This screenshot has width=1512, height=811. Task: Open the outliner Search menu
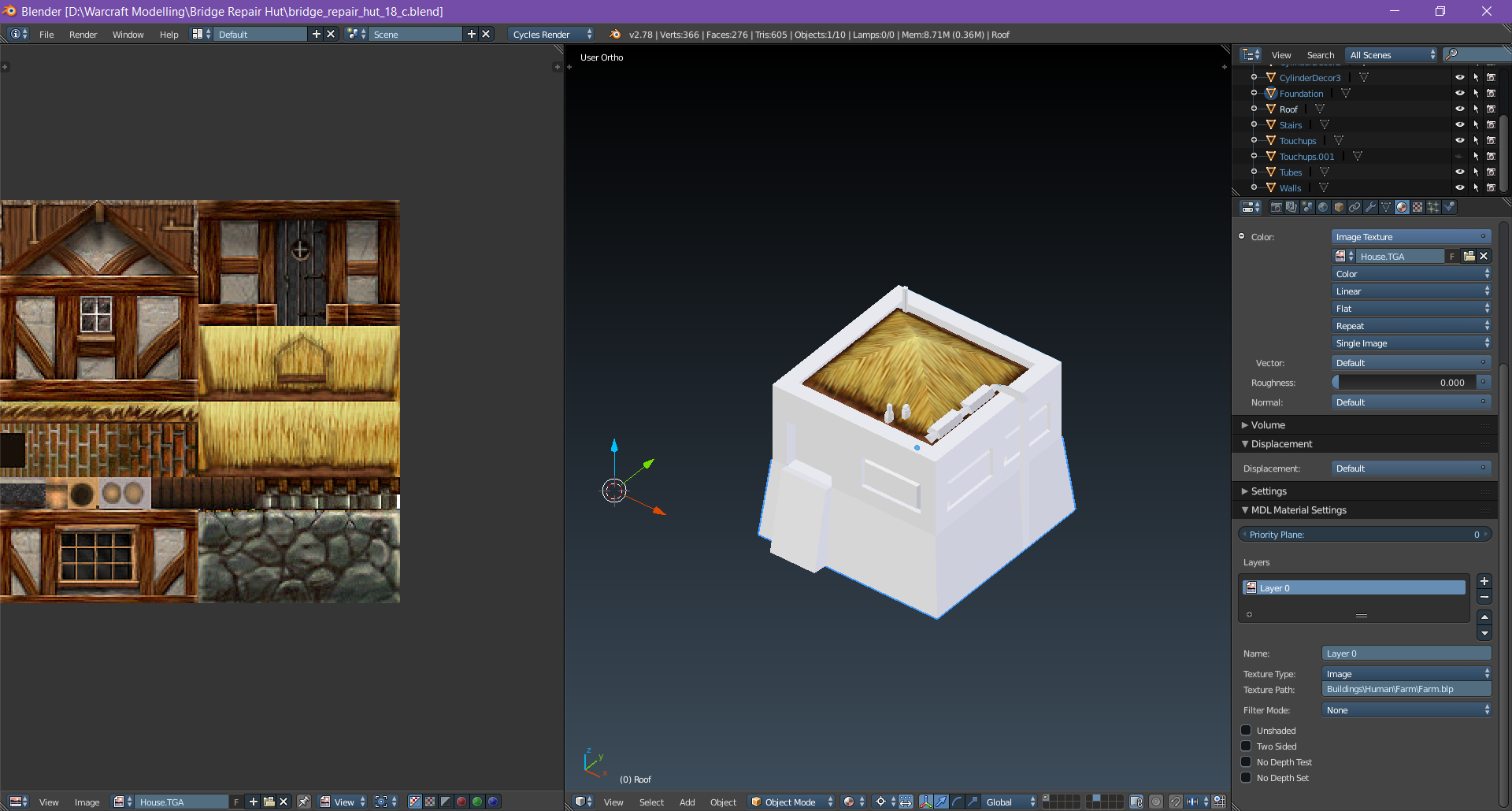[x=1321, y=55]
